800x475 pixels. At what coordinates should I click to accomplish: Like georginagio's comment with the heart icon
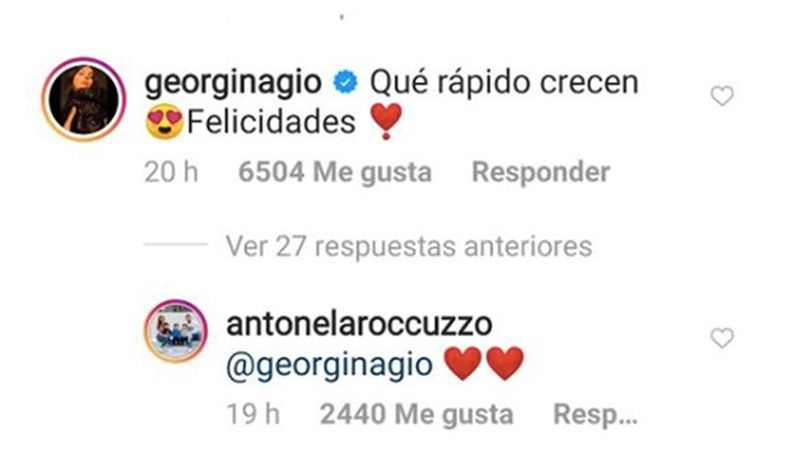click(x=722, y=96)
